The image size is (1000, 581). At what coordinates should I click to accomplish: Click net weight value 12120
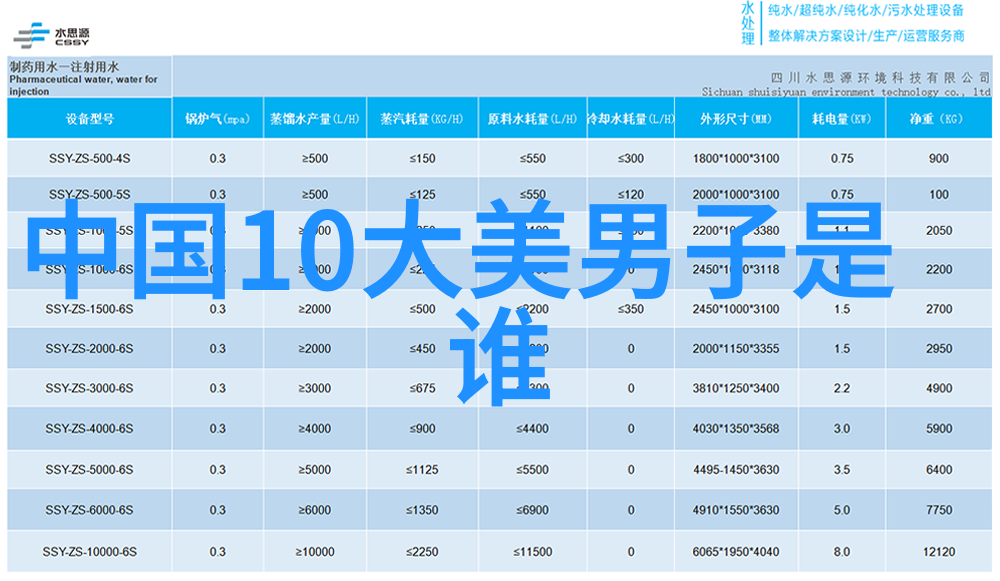tap(939, 552)
